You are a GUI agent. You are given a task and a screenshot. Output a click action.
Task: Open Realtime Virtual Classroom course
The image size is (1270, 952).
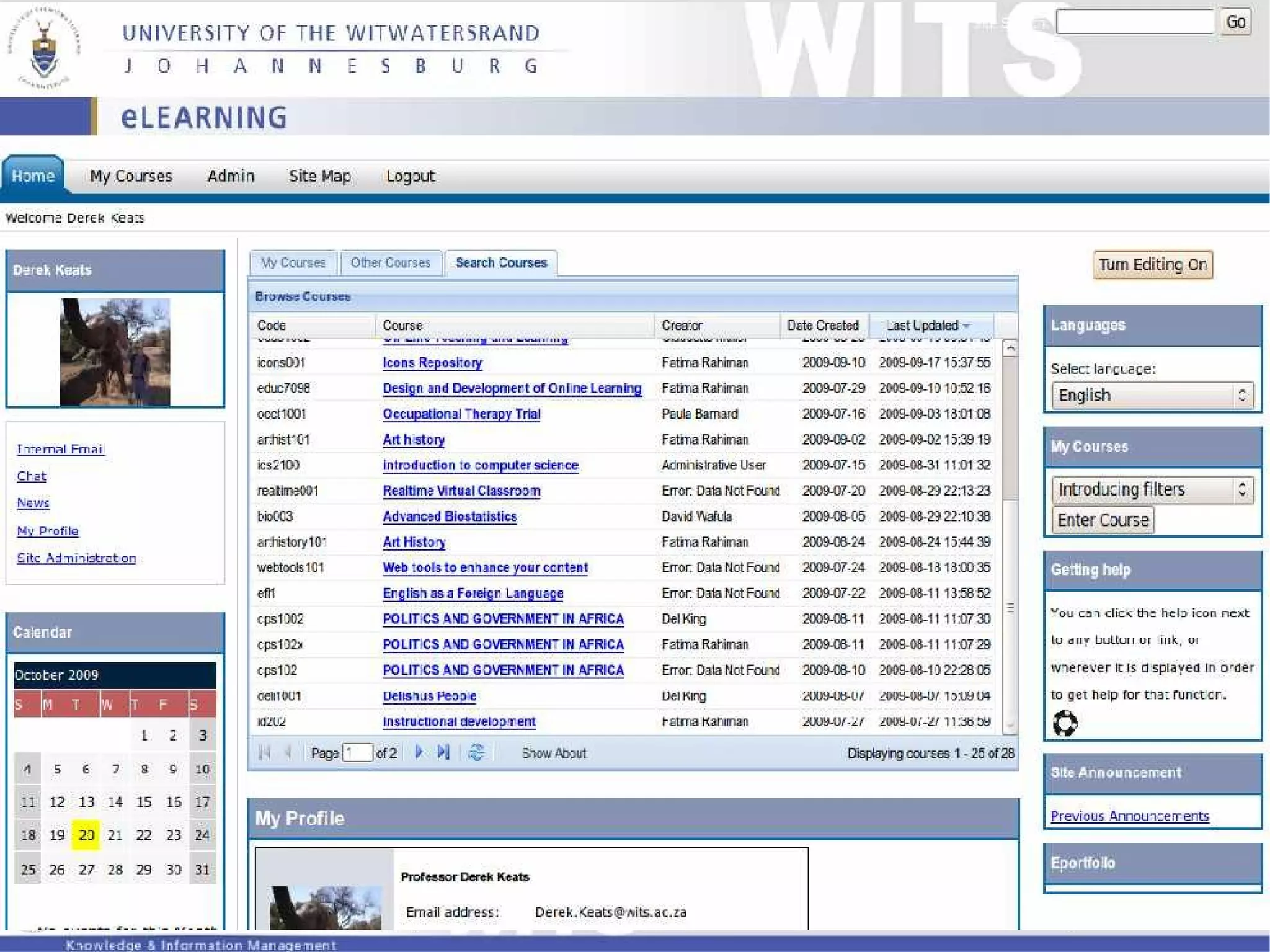(461, 491)
